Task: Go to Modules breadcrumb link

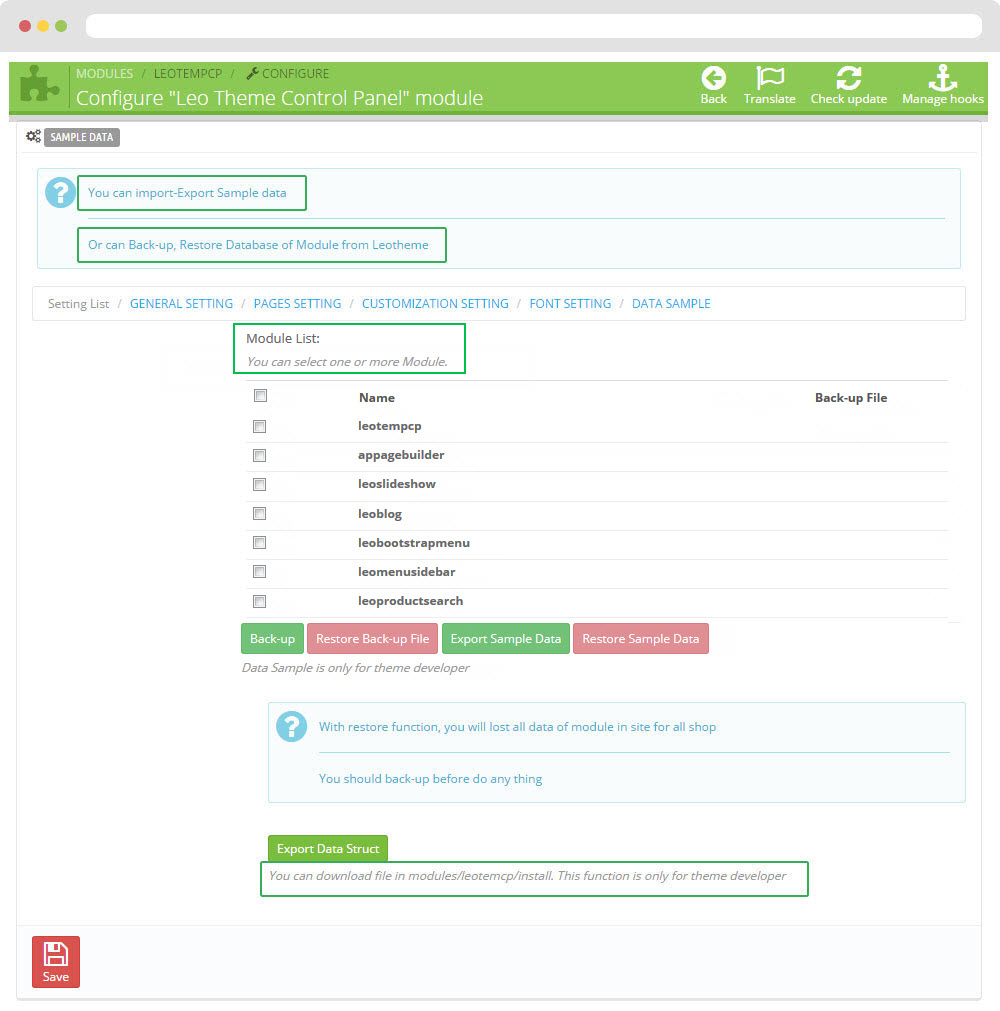Action: 104,74
